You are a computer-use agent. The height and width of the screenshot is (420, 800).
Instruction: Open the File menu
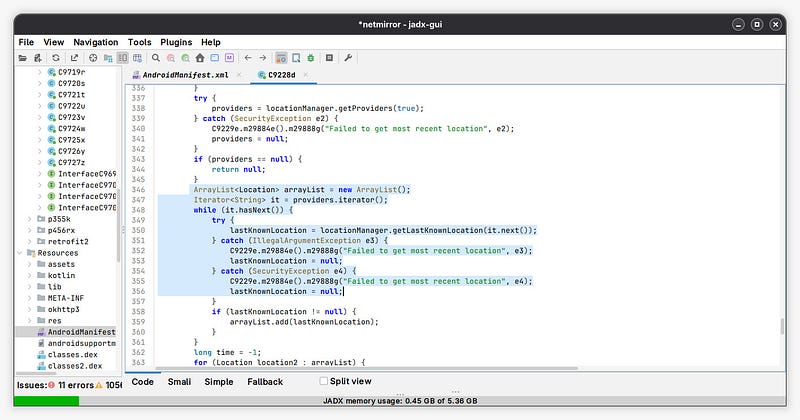(26, 42)
